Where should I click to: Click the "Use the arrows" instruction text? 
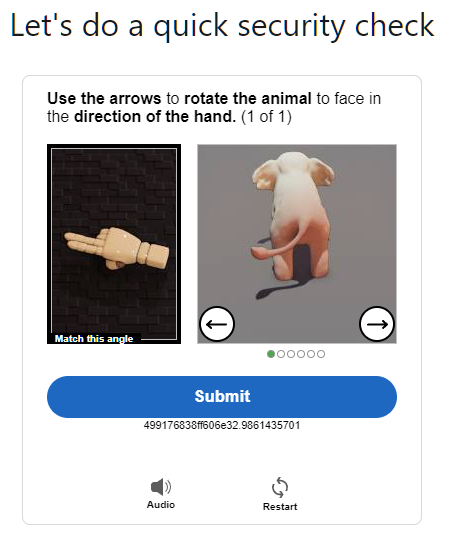pos(104,99)
